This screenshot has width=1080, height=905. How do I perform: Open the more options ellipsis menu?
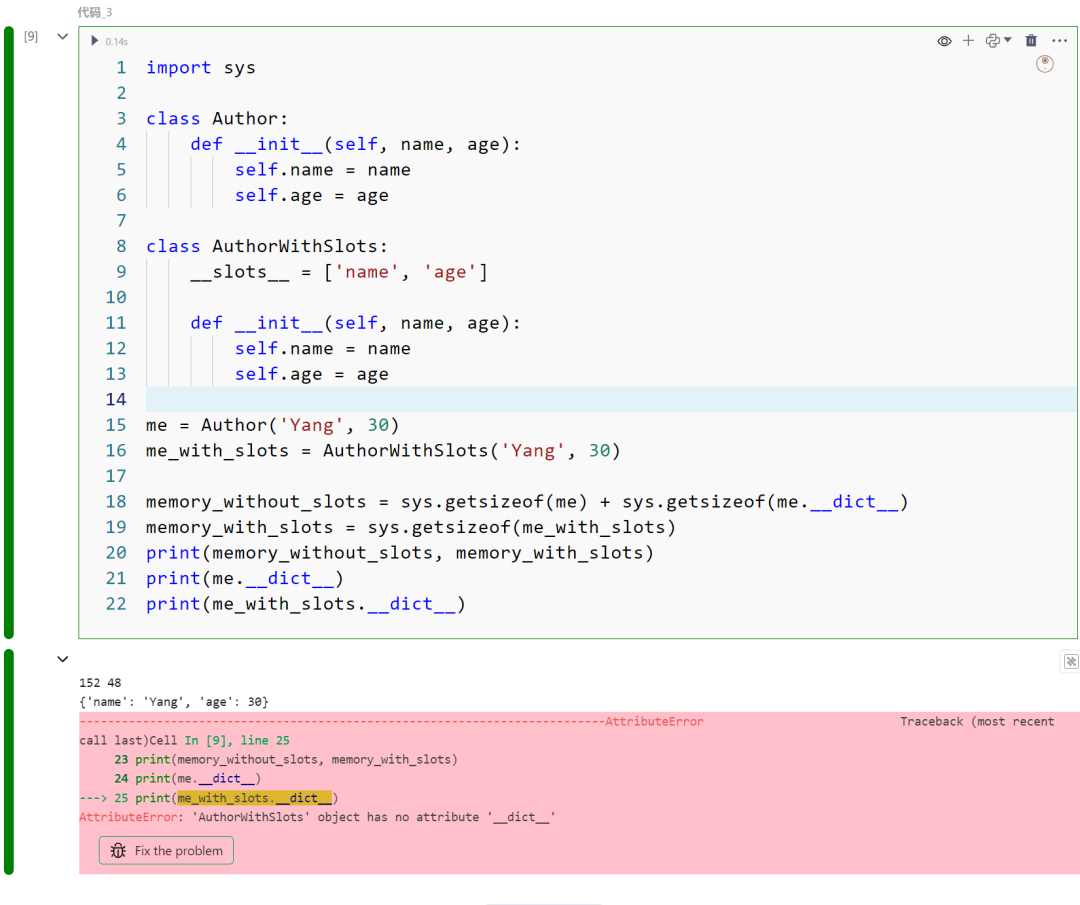[x=1059, y=41]
